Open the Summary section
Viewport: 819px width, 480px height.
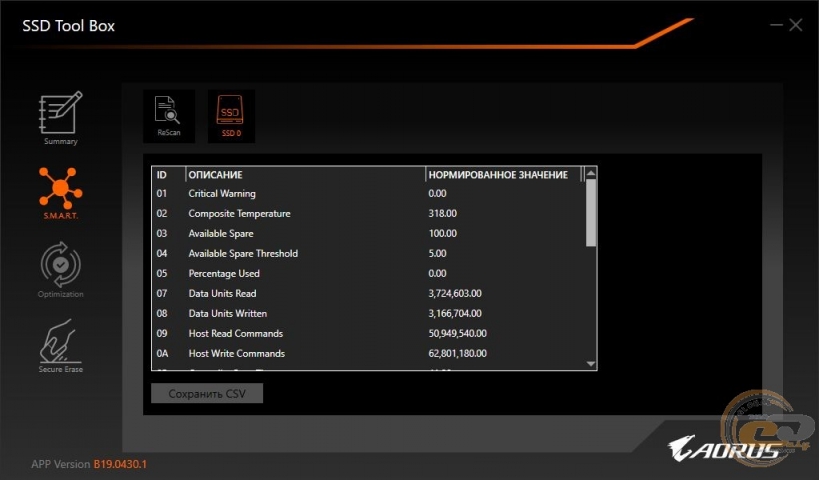click(x=61, y=118)
